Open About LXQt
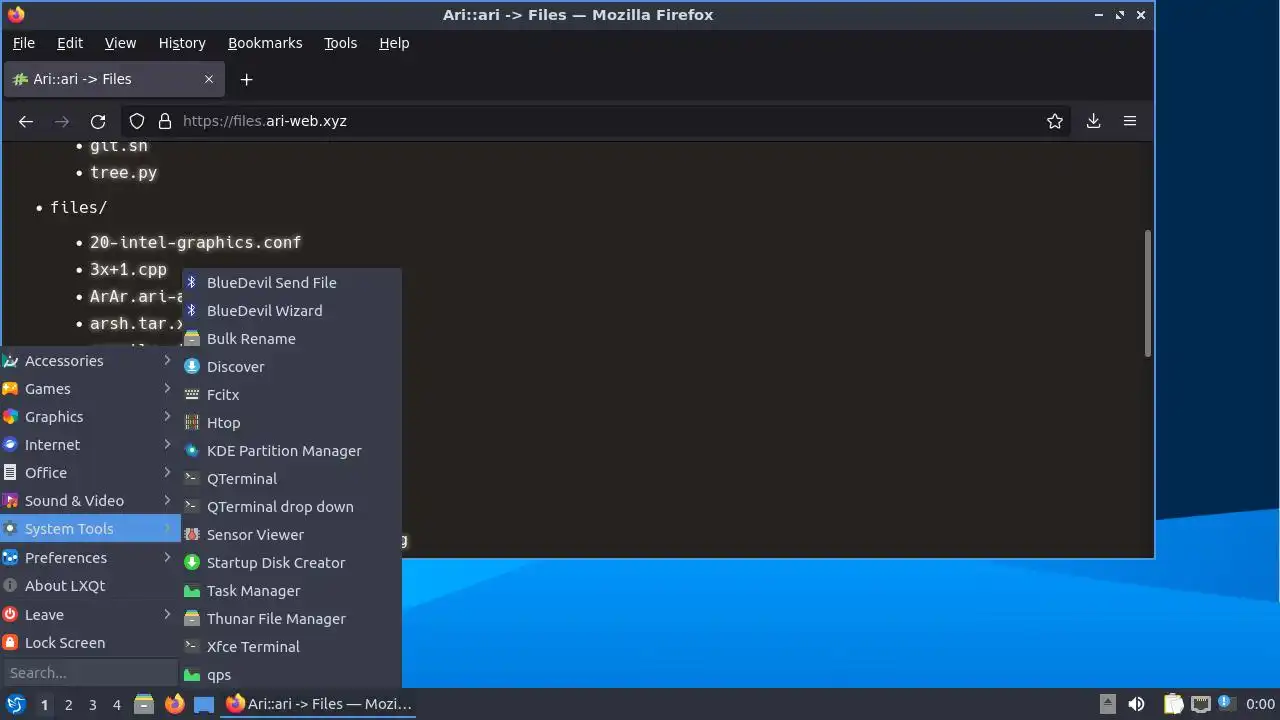This screenshot has height=720, width=1280. [x=90, y=586]
